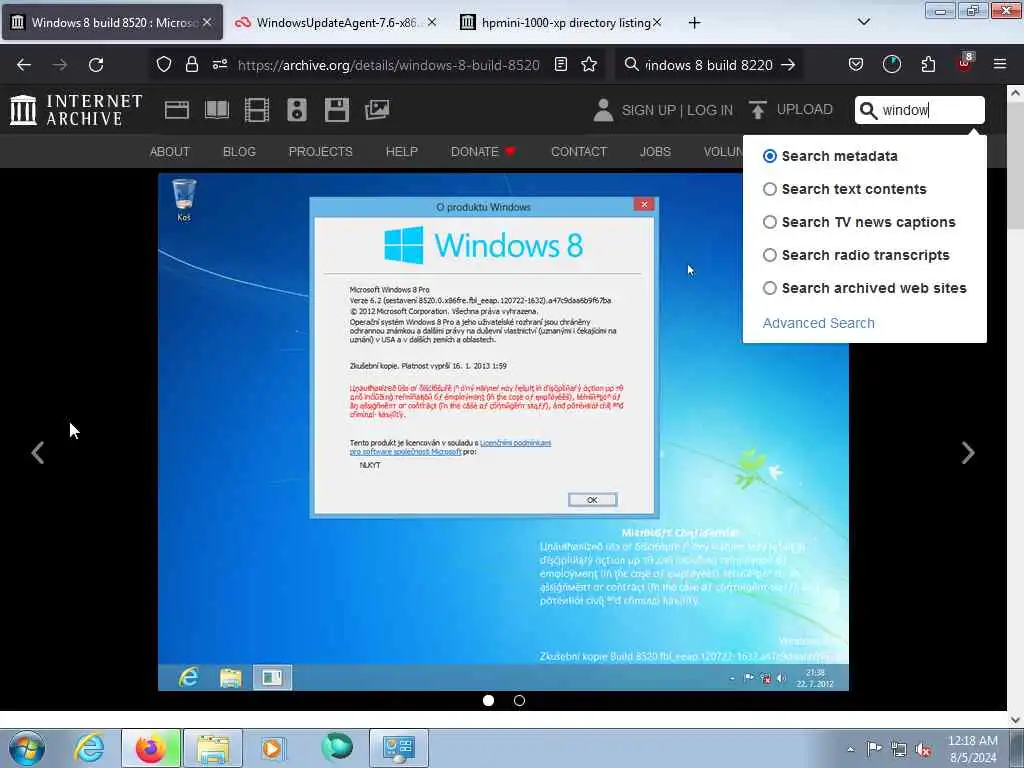Open Windows Media Player from the taskbar
Viewport: 1024px width, 768px height.
coord(272,748)
